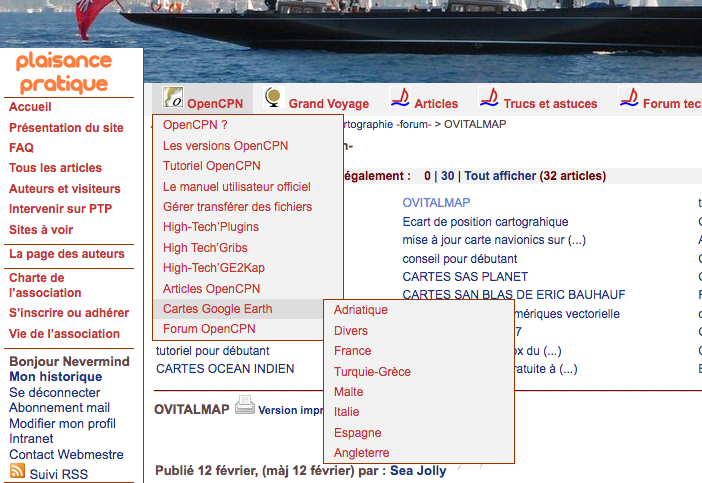The width and height of the screenshot is (702, 483).
Task: Open Tous les articles
Action: point(56,168)
